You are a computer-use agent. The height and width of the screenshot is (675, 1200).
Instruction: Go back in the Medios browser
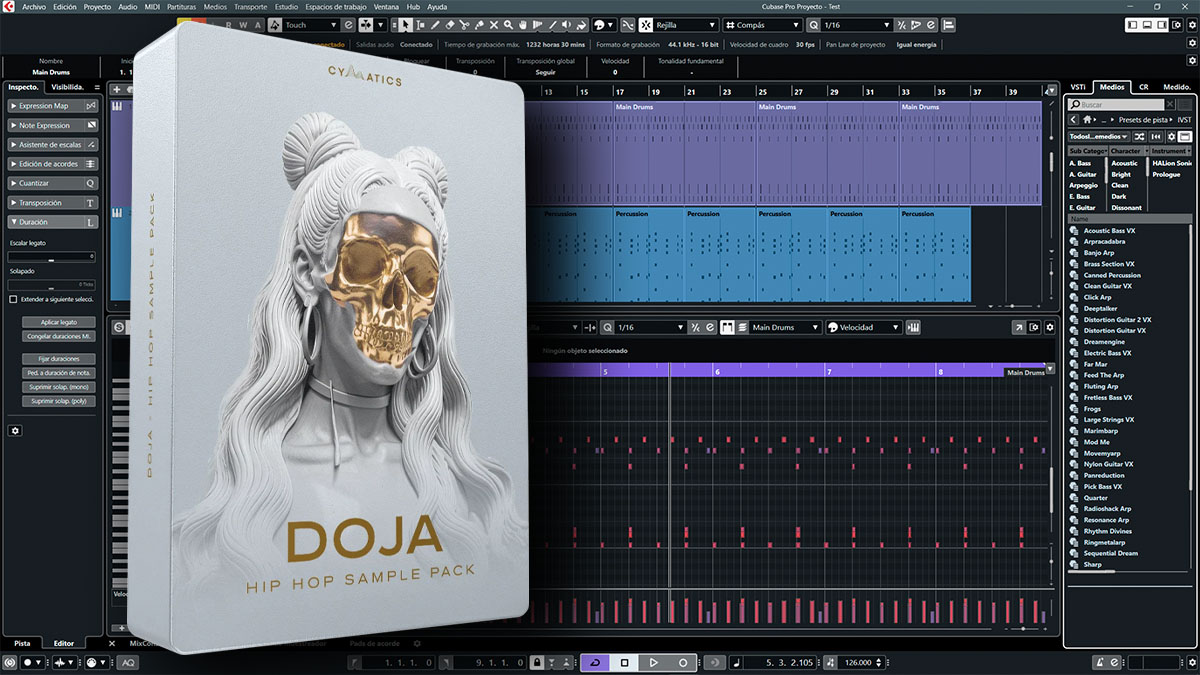(x=1074, y=120)
